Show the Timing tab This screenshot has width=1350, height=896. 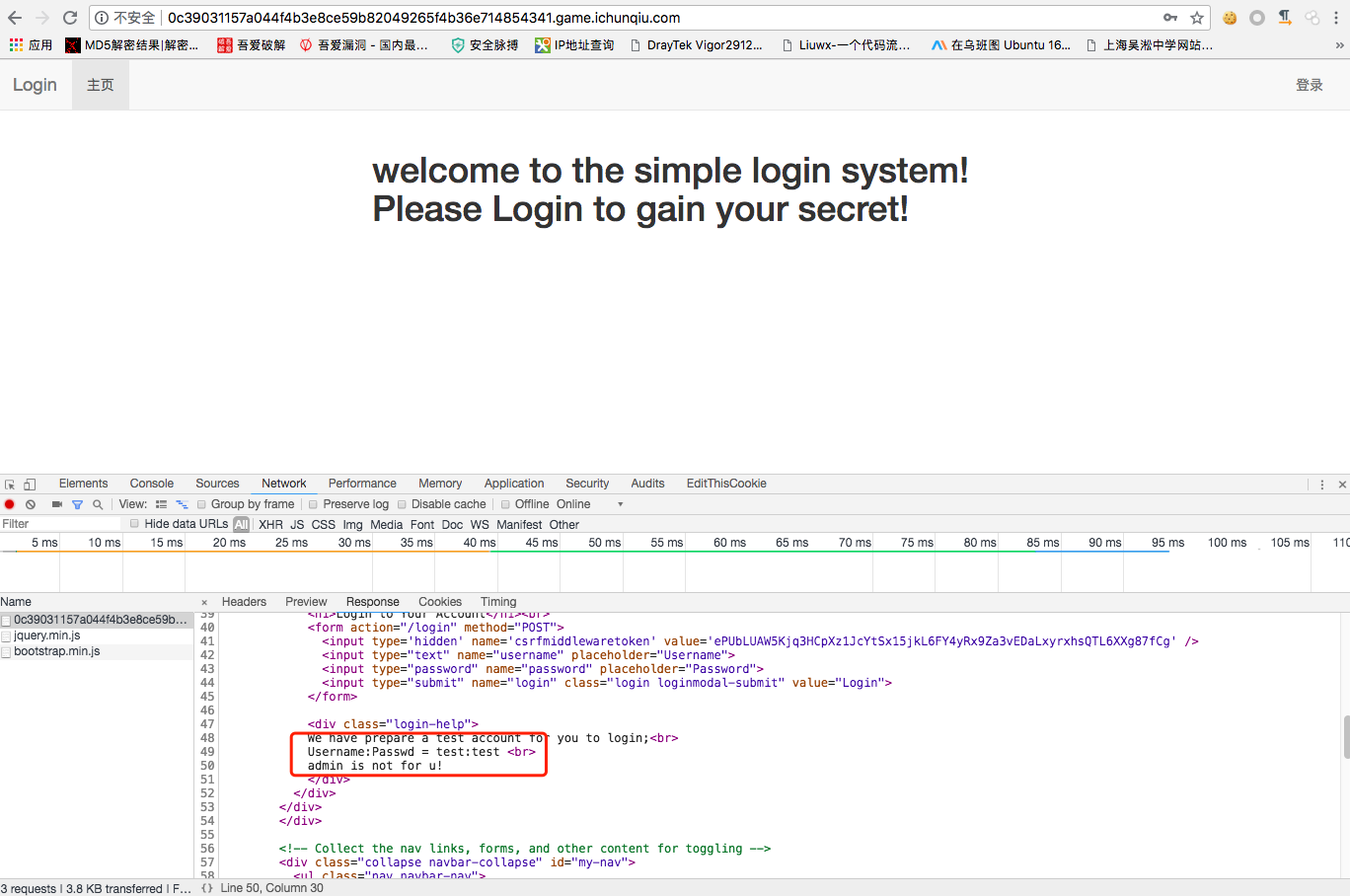[498, 602]
